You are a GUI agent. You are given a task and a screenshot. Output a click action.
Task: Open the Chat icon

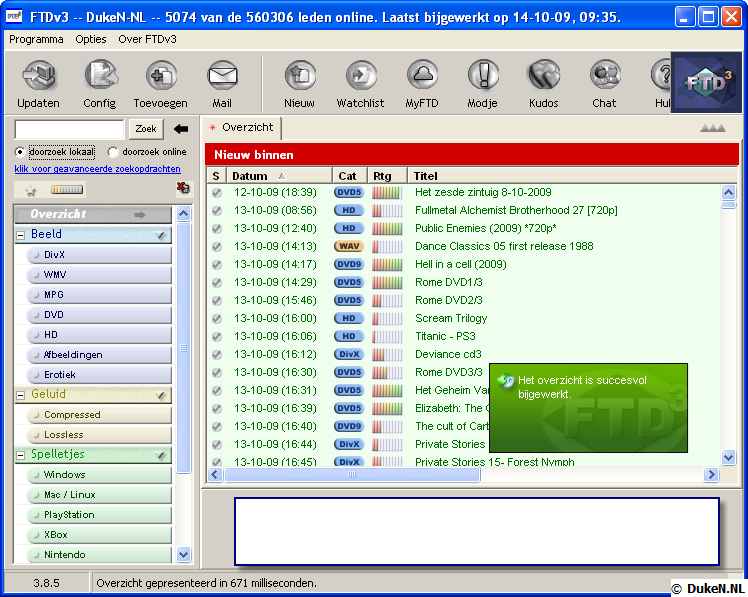coord(605,76)
